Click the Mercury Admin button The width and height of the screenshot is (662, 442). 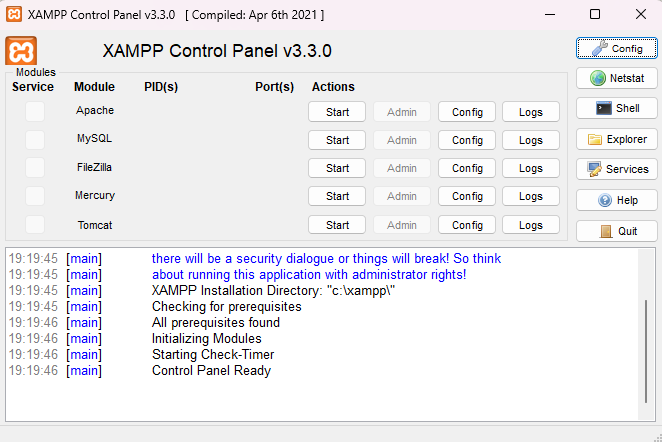point(402,196)
